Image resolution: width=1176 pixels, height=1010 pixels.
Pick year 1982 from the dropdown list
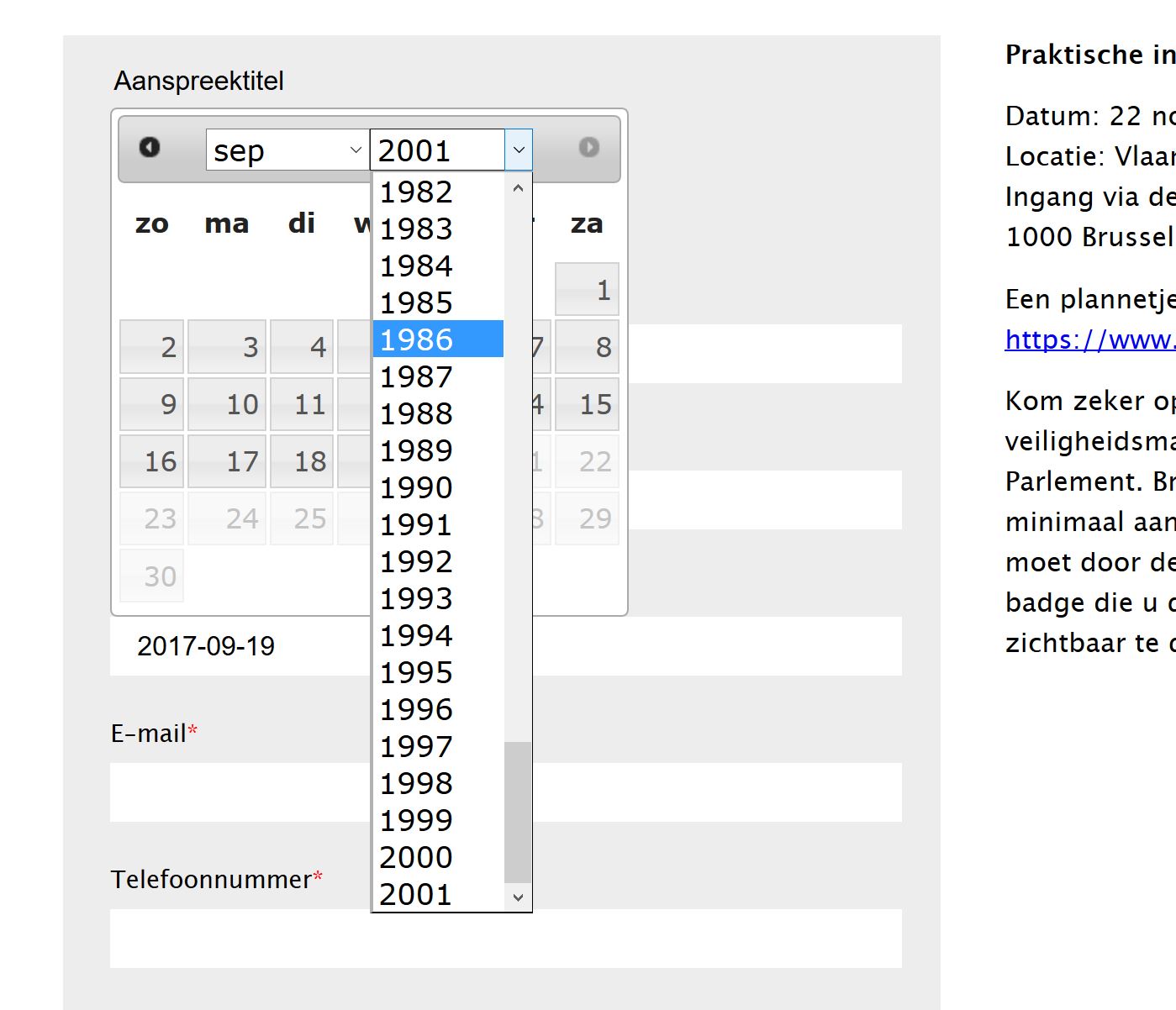438,192
